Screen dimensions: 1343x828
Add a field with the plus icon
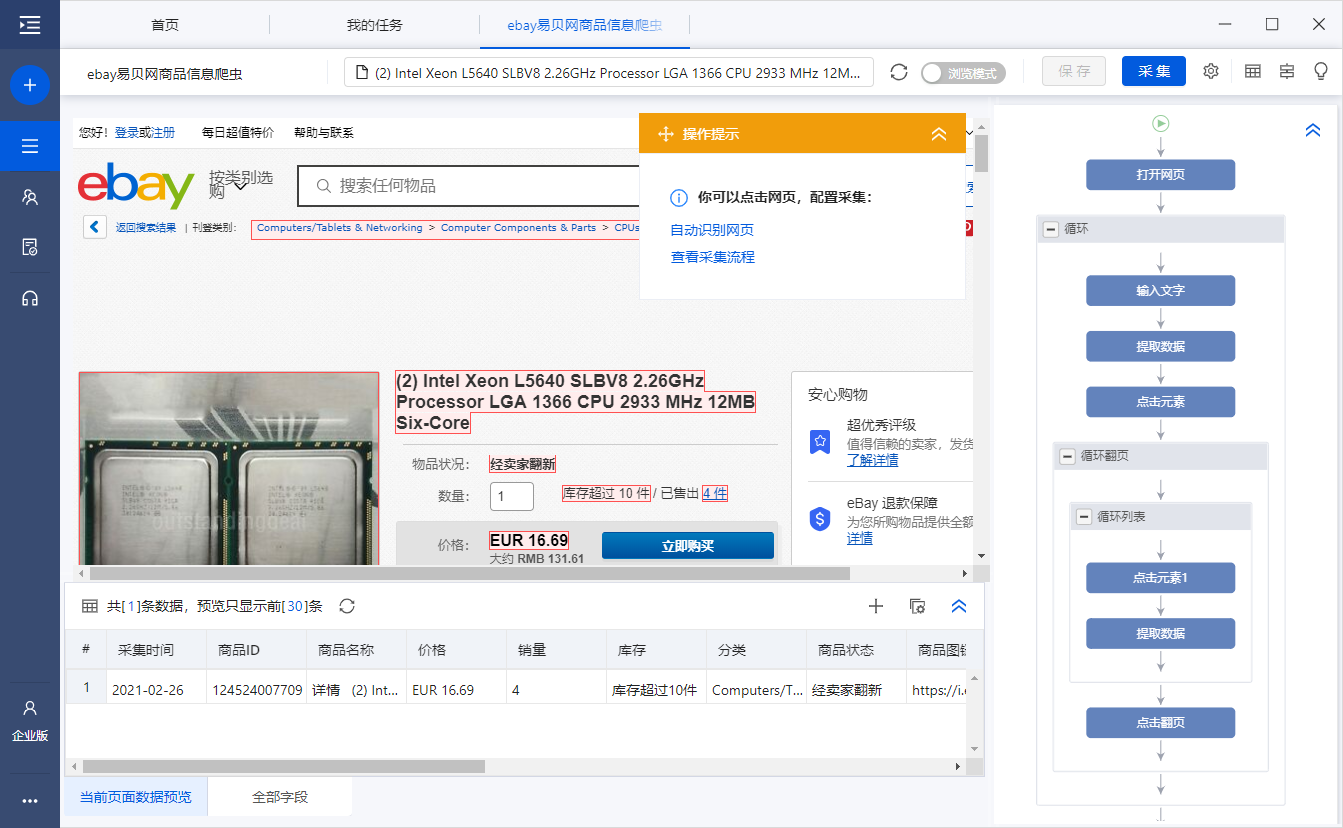pos(876,606)
